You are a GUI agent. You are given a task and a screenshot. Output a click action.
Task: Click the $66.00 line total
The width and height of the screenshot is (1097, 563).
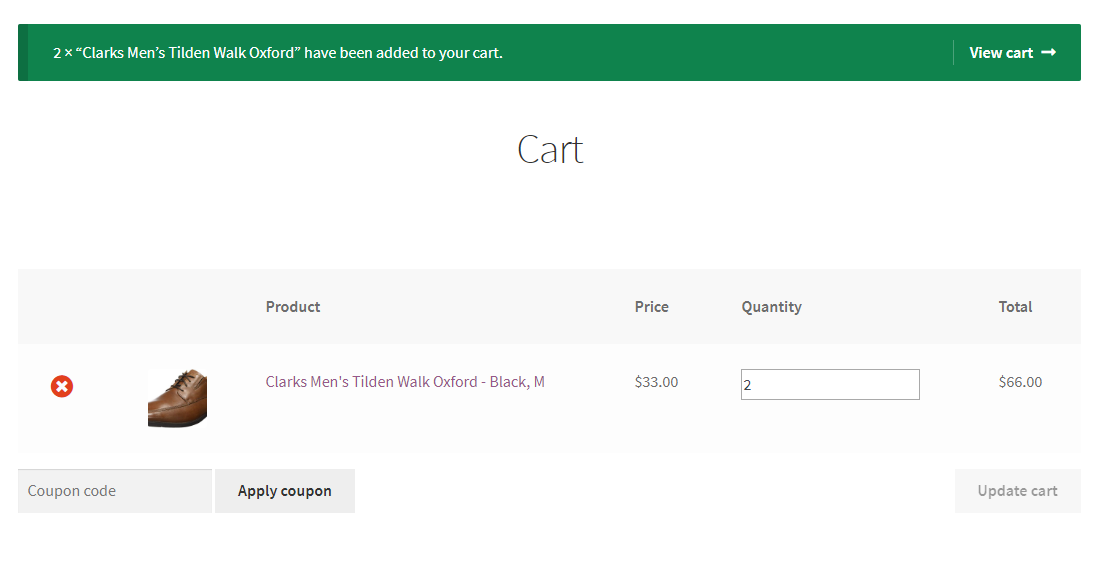coord(1020,382)
